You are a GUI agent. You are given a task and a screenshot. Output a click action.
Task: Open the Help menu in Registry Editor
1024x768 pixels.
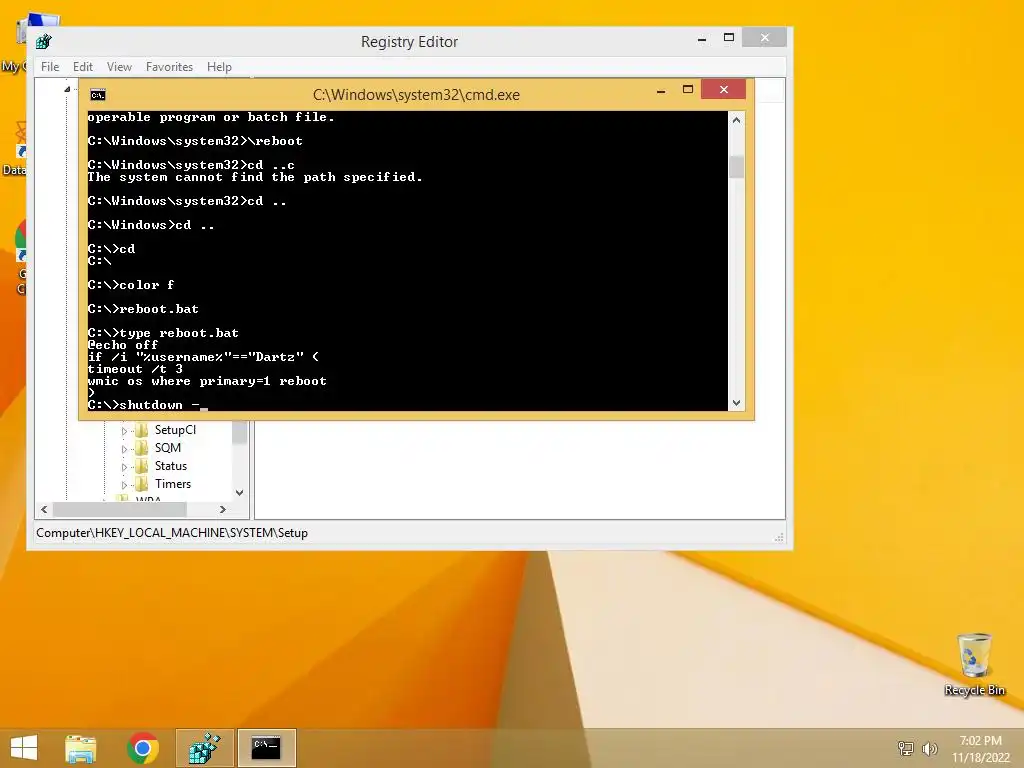pos(219,67)
